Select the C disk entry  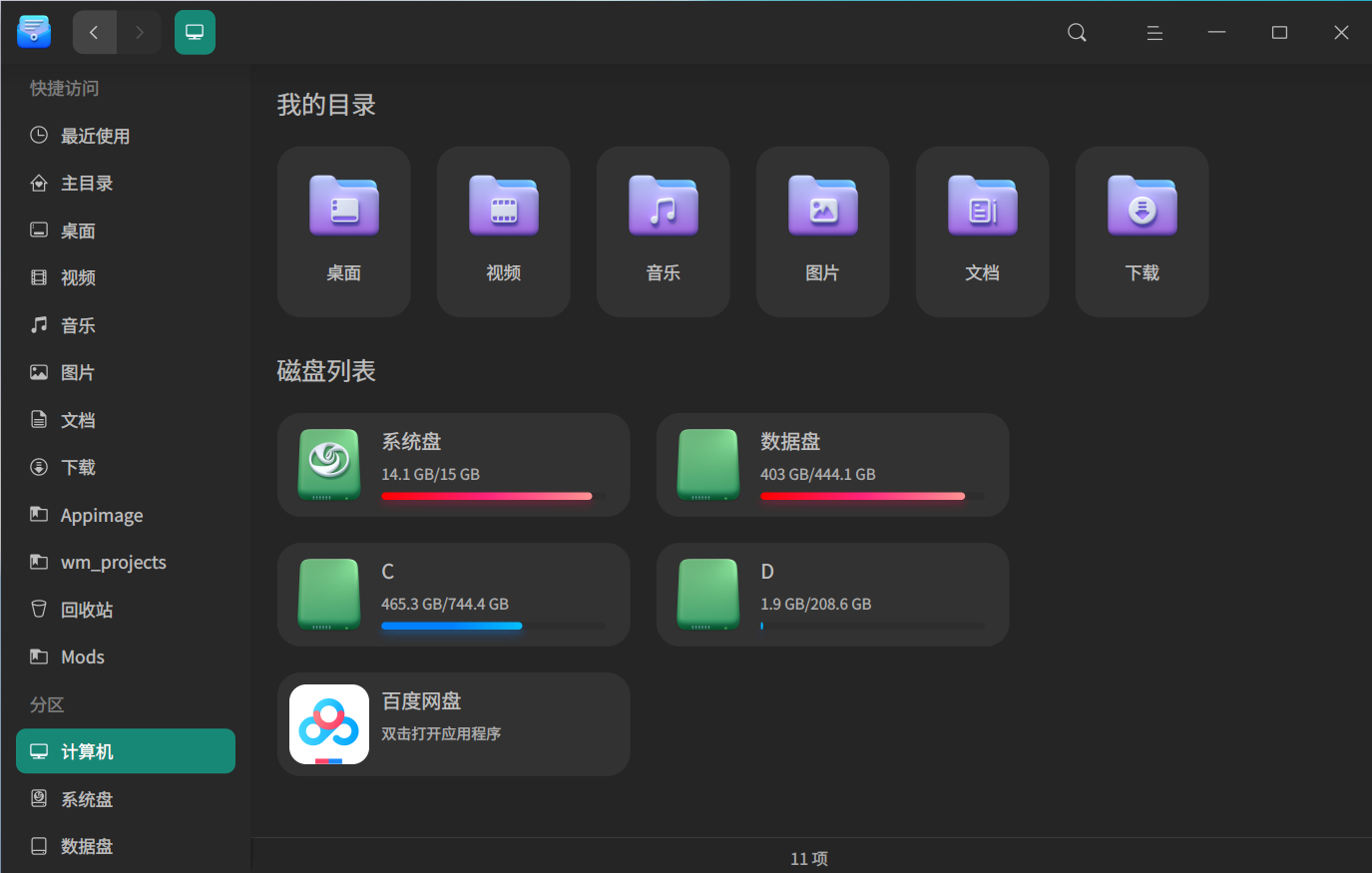click(454, 595)
